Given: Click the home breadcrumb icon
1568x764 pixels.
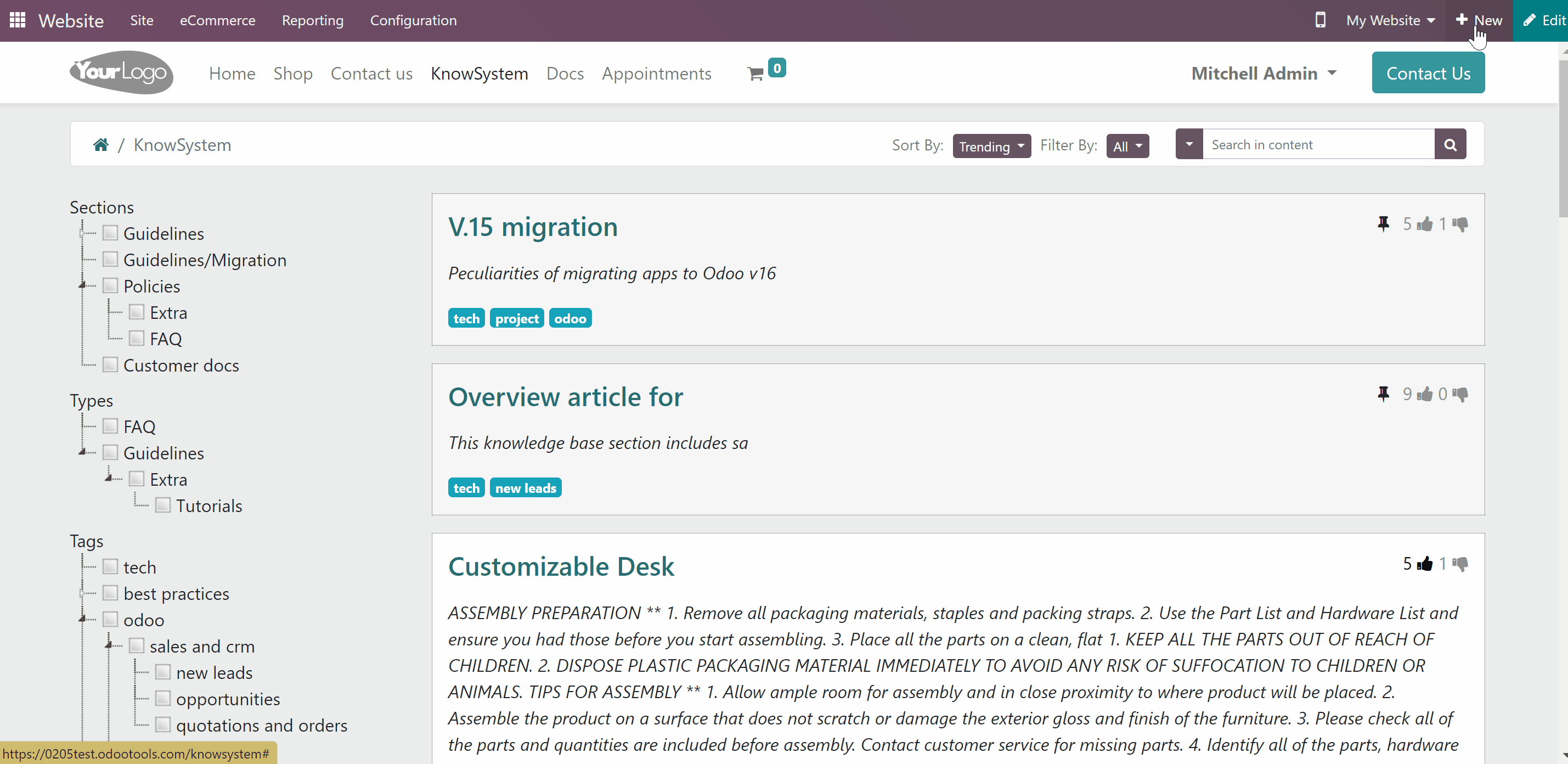Looking at the screenshot, I should pyautogui.click(x=101, y=145).
